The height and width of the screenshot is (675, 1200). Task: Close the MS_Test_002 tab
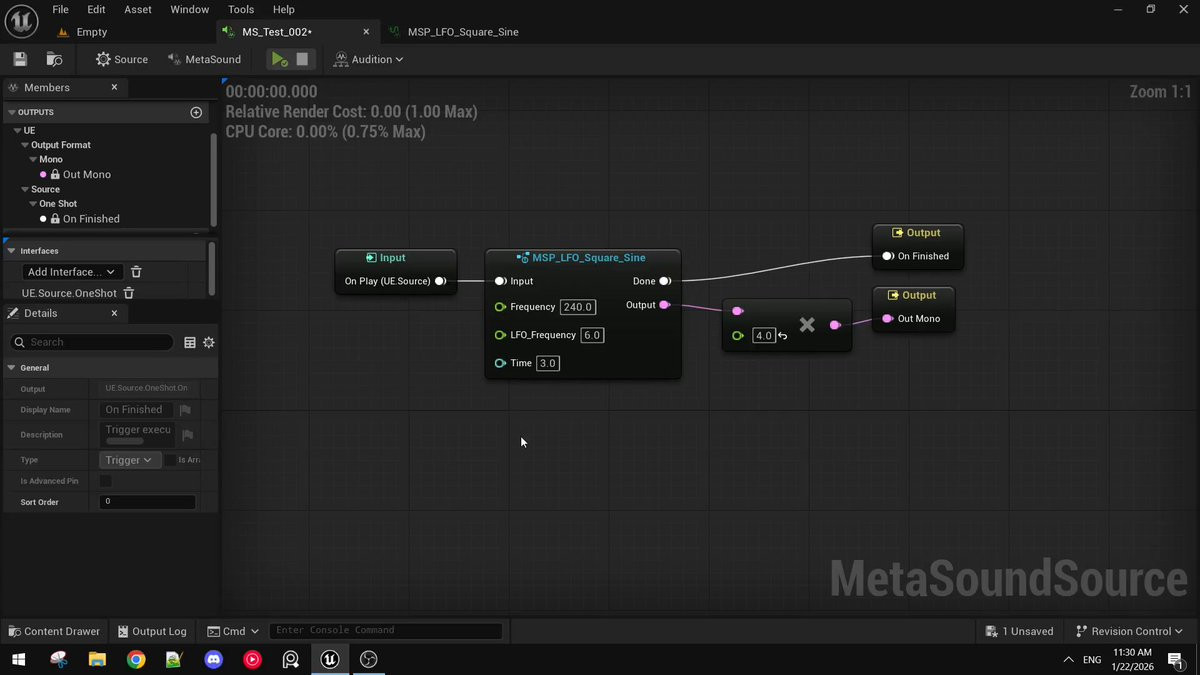click(x=366, y=32)
